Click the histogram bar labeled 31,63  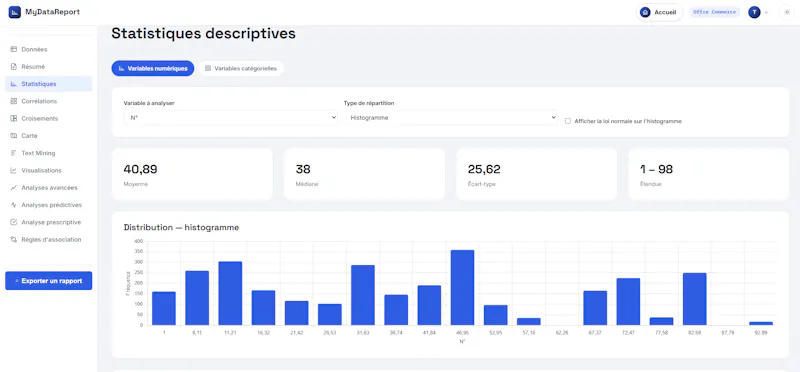(363, 295)
